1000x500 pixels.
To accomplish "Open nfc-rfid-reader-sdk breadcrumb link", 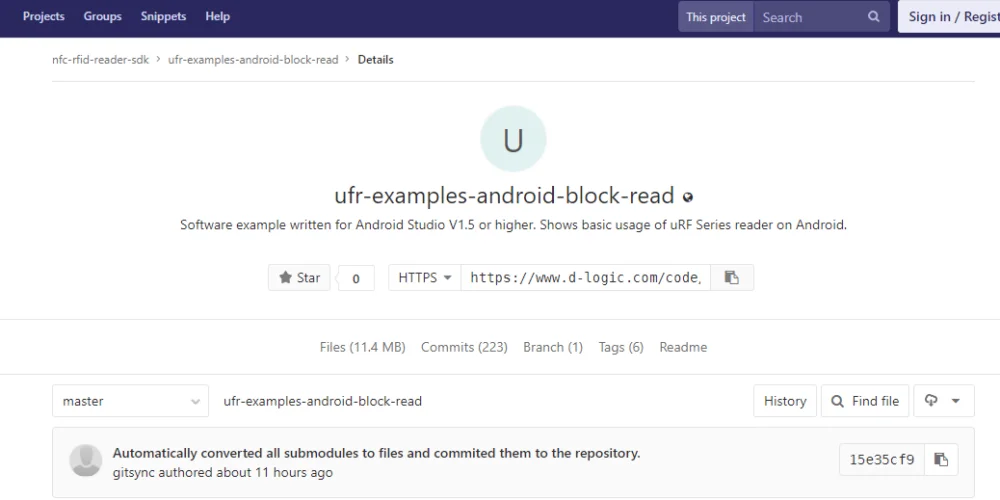I will pyautogui.click(x=100, y=59).
